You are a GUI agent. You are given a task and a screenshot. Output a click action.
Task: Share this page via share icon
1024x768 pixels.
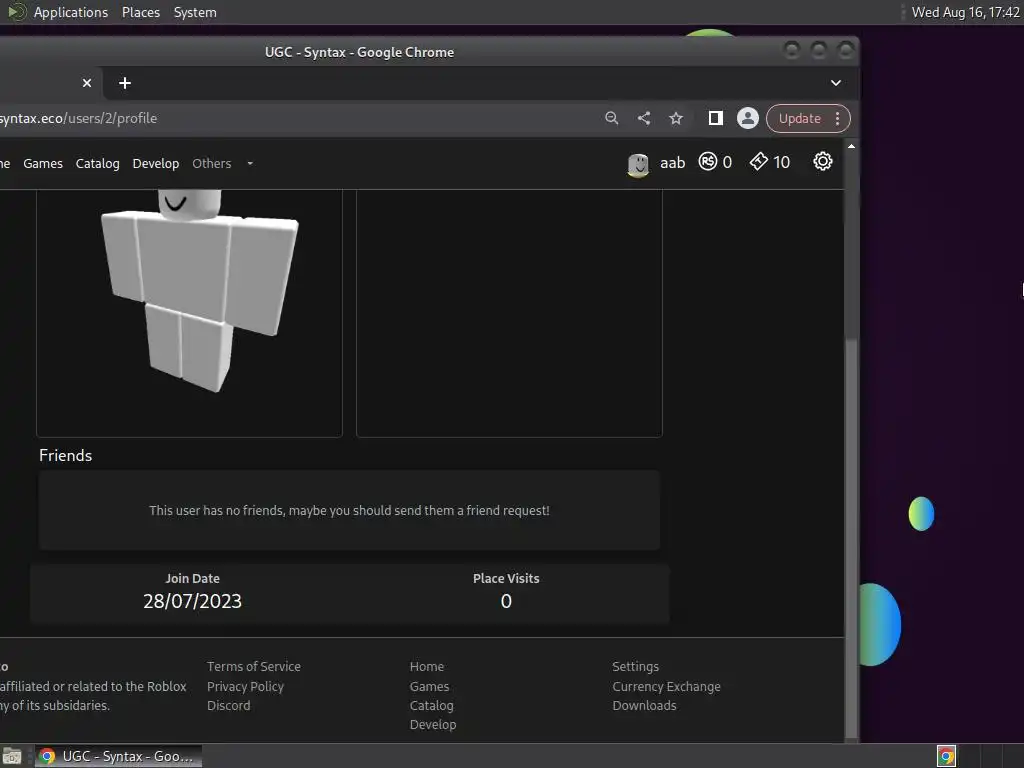(x=644, y=118)
